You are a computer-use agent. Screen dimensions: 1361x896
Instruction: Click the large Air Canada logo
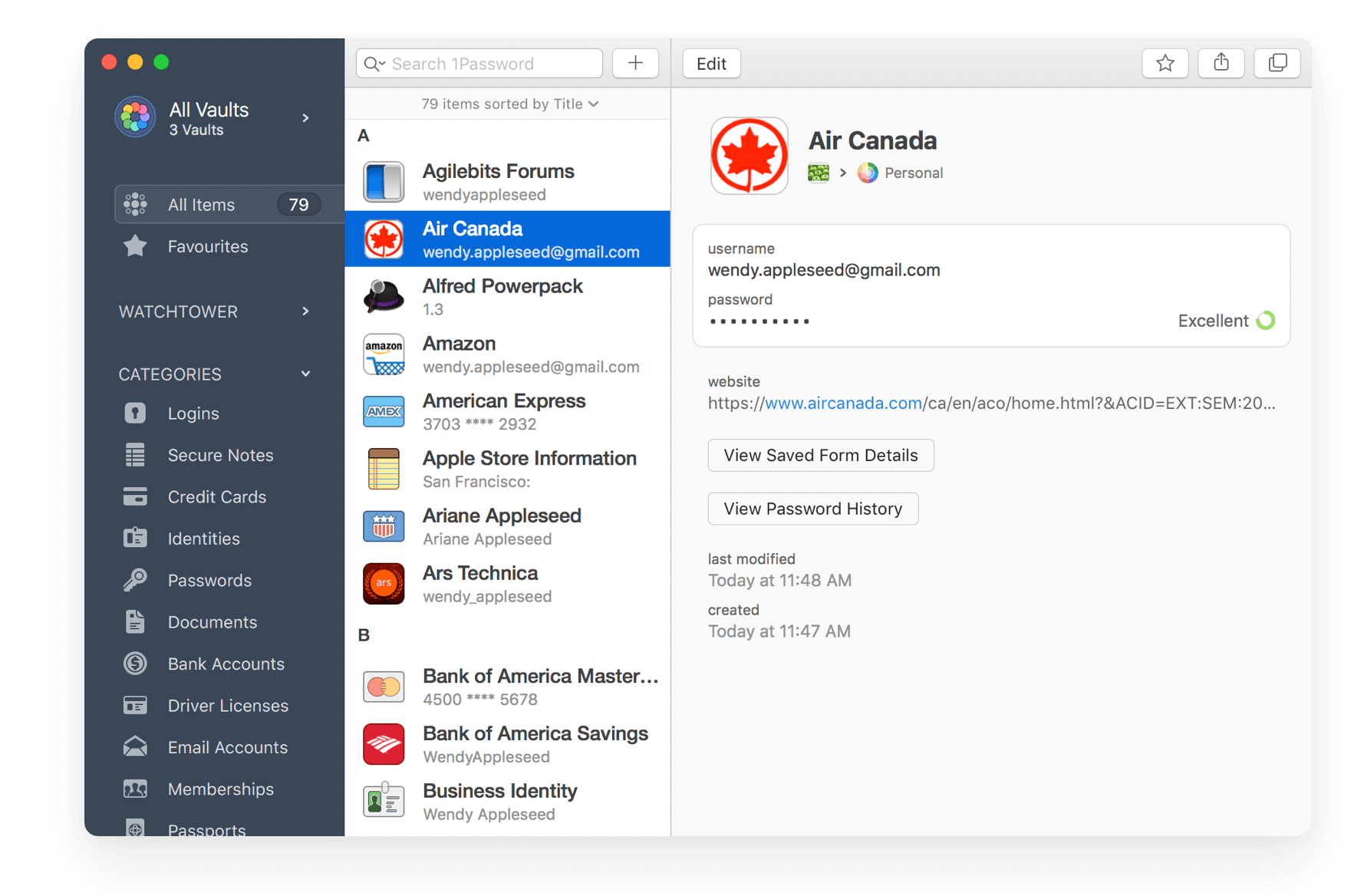click(750, 156)
